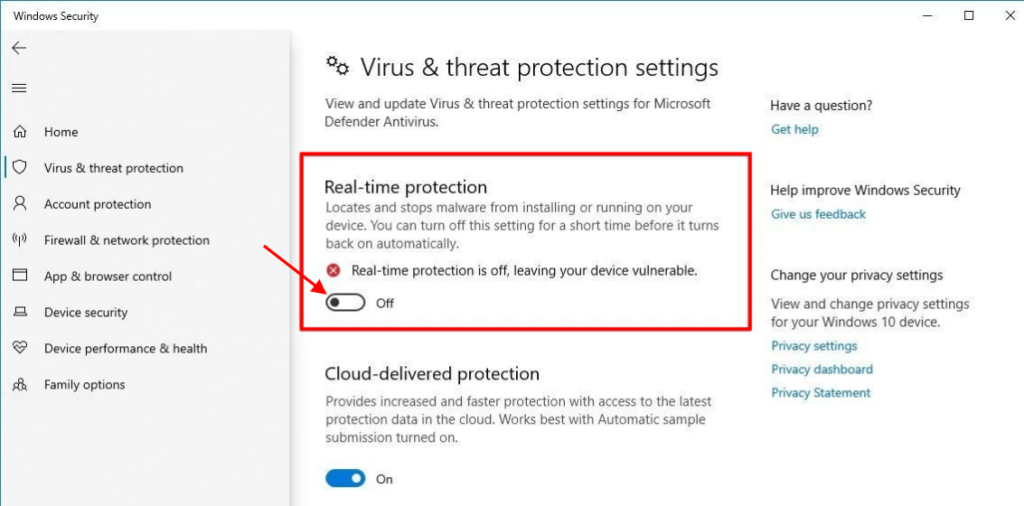Open the Privacy settings link
The height and width of the screenshot is (506, 1024).
[814, 346]
